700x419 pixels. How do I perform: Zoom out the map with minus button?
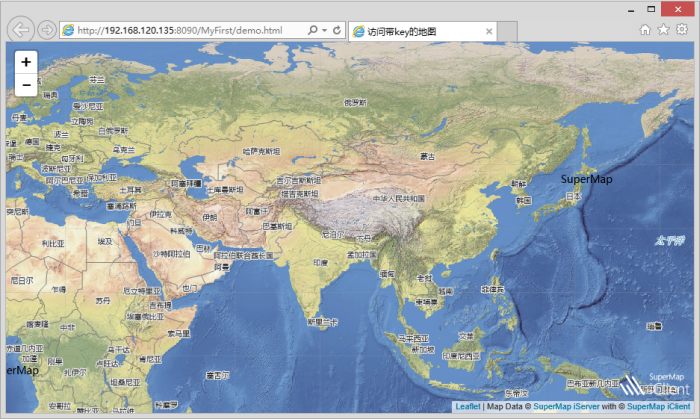click(x=26, y=85)
